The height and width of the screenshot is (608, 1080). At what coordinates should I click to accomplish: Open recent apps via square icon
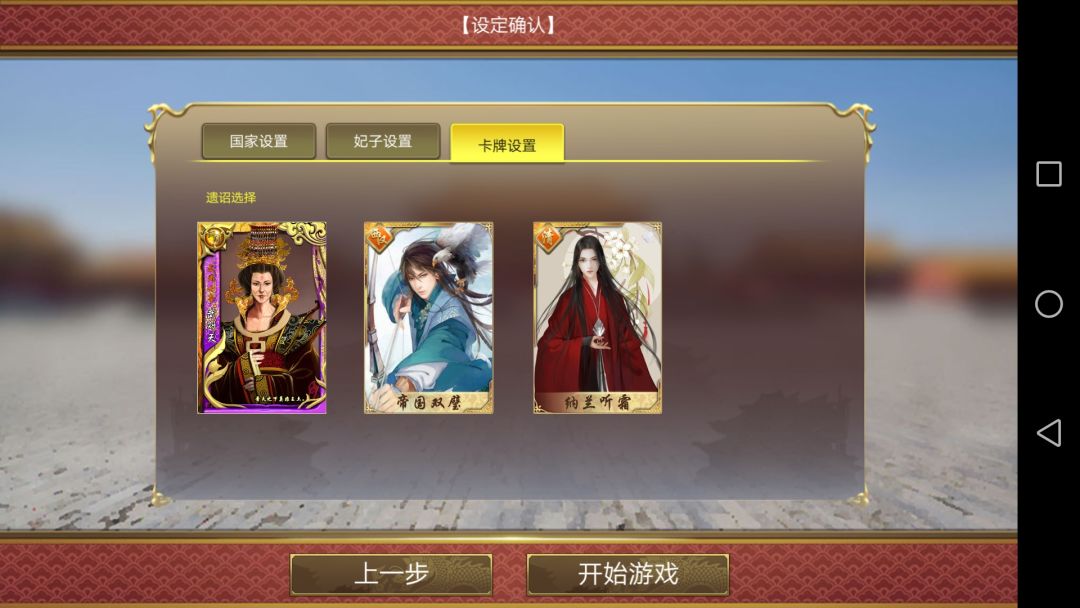pos(1048,174)
